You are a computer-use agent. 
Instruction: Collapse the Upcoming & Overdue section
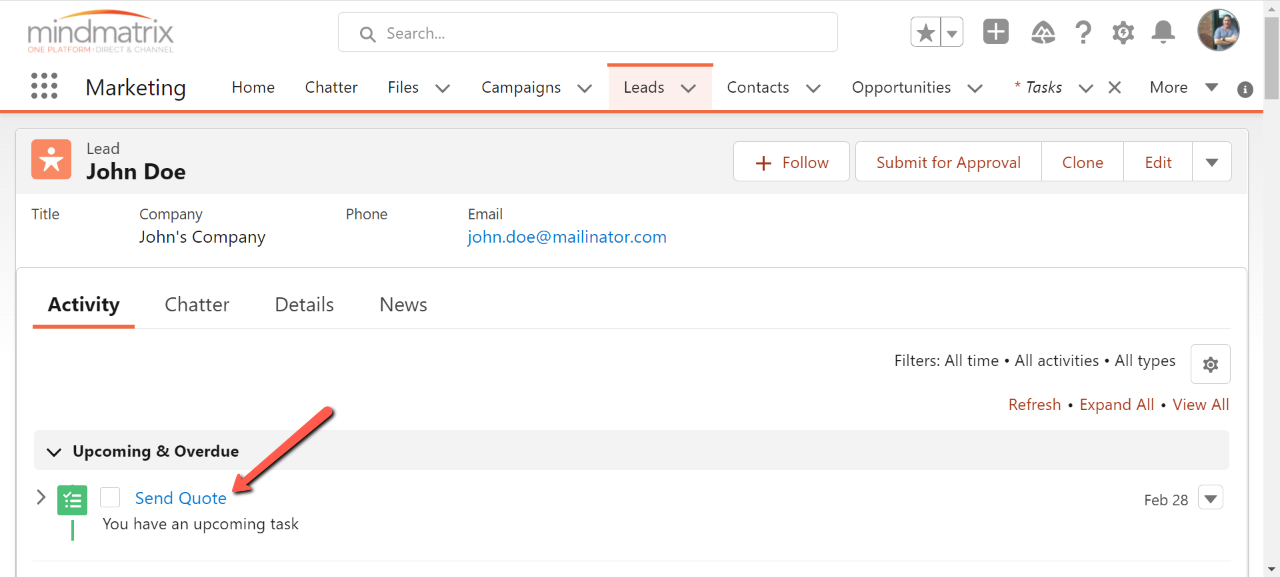coord(54,452)
